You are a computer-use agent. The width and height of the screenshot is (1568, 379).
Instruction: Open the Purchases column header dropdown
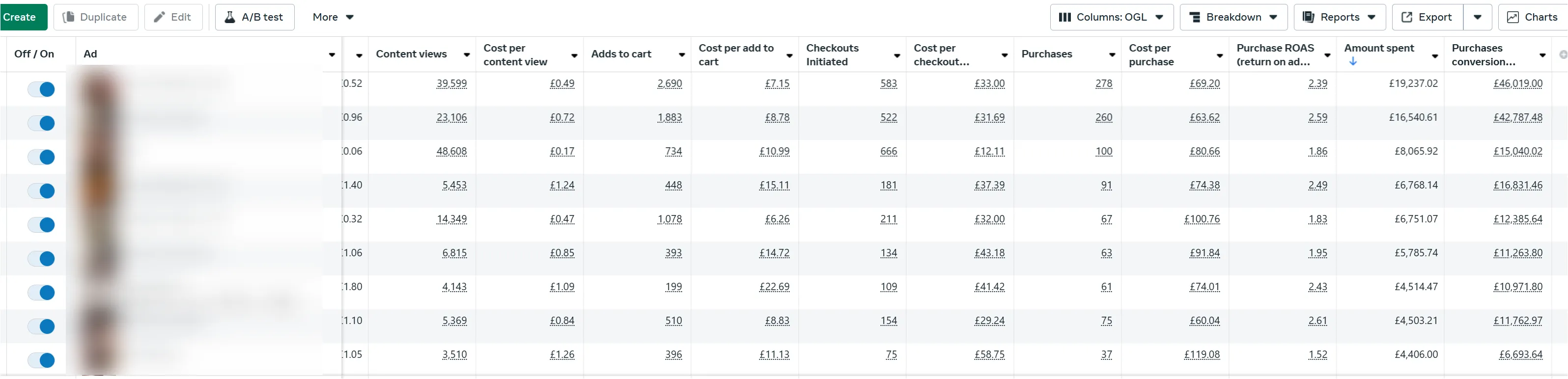pos(1112,54)
